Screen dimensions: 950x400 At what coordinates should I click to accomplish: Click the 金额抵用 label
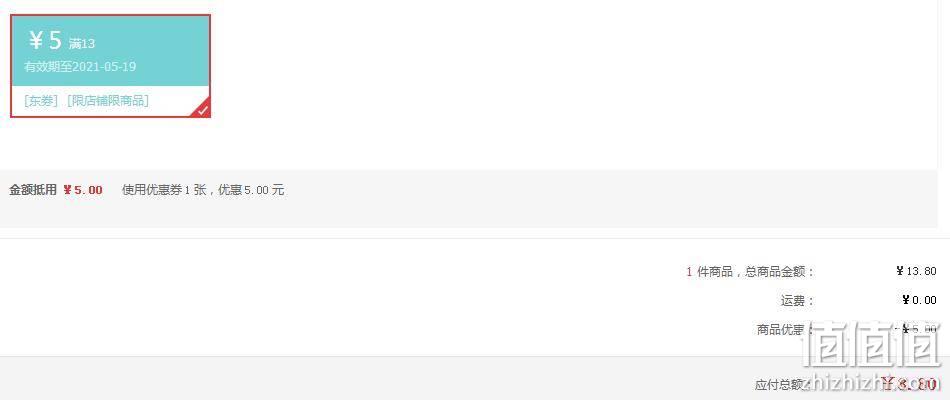tap(33, 190)
